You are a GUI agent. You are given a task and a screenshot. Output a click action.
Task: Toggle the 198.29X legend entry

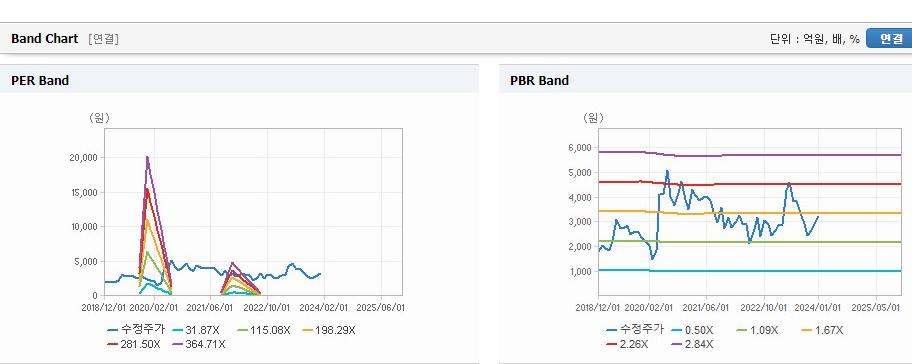coord(329,330)
